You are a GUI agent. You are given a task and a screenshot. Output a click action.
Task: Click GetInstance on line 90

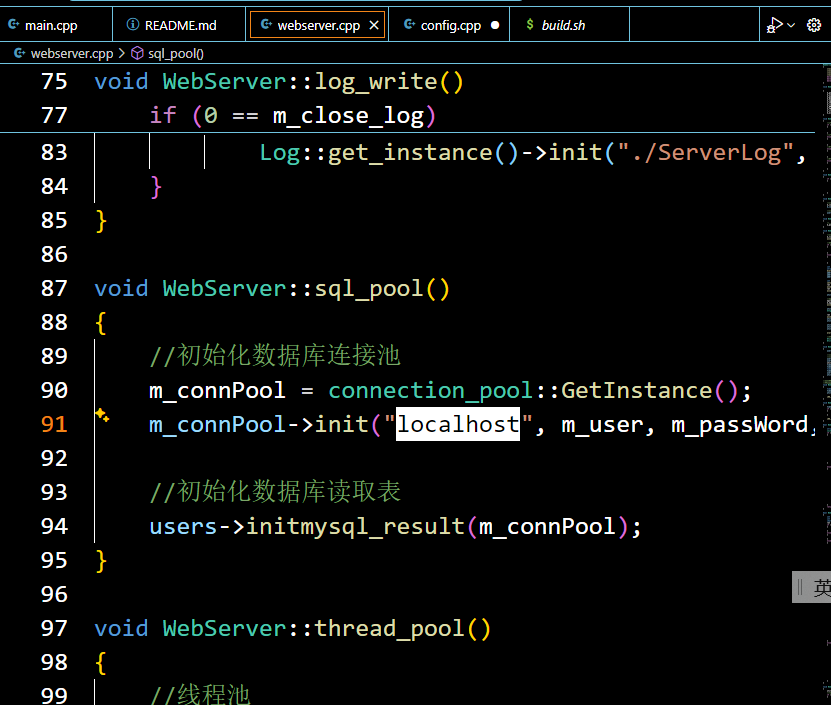pyautogui.click(x=636, y=391)
